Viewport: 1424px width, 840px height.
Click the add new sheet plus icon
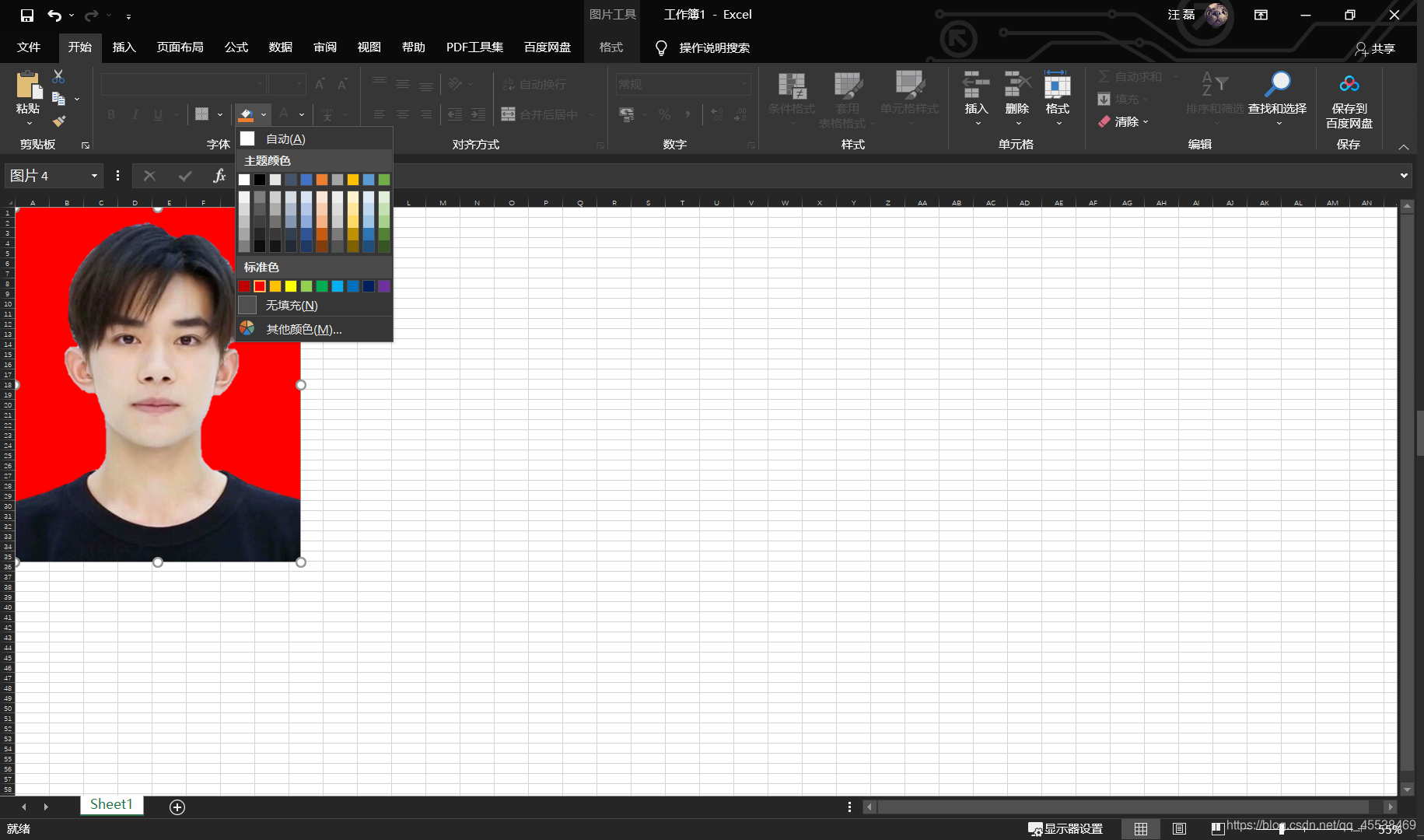click(177, 807)
